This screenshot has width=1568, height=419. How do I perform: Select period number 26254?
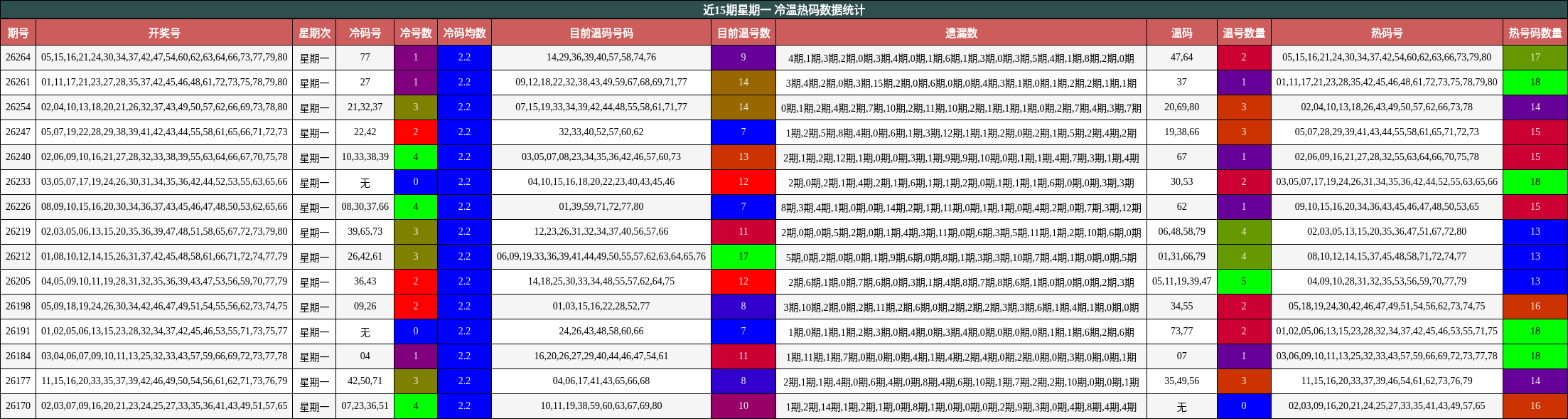(18, 107)
